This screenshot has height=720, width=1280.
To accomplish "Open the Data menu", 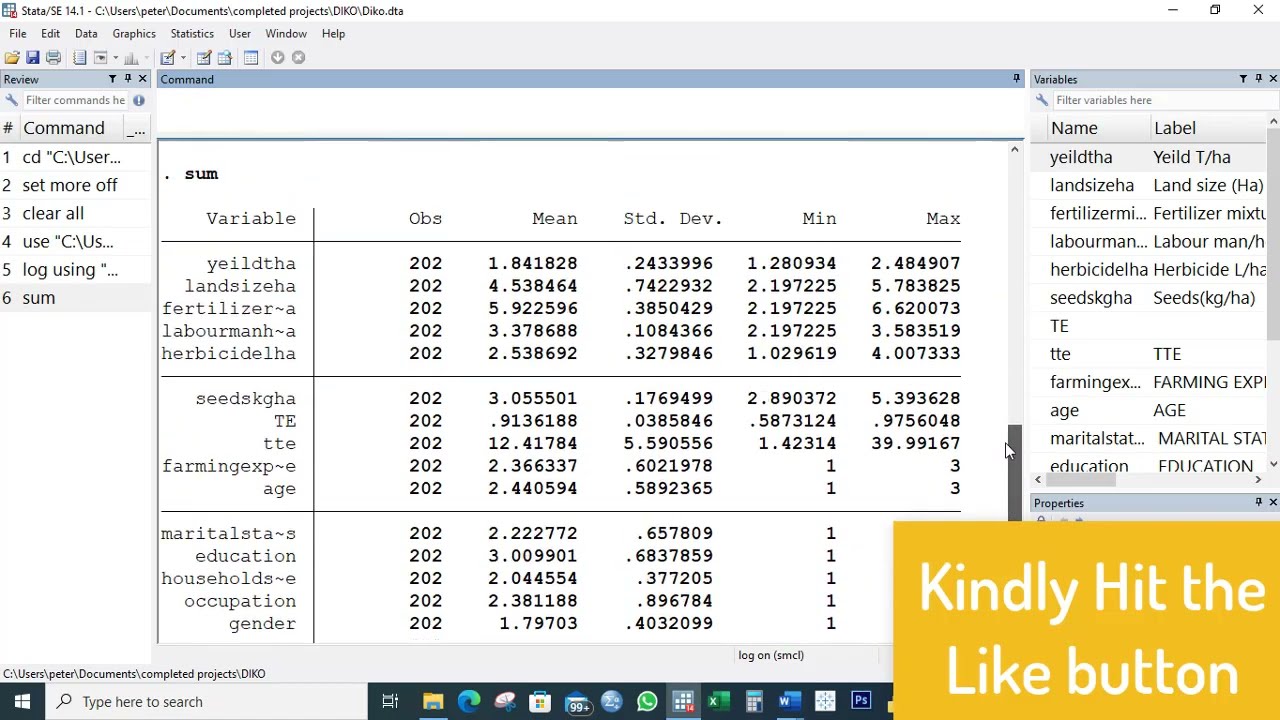I will click(86, 33).
